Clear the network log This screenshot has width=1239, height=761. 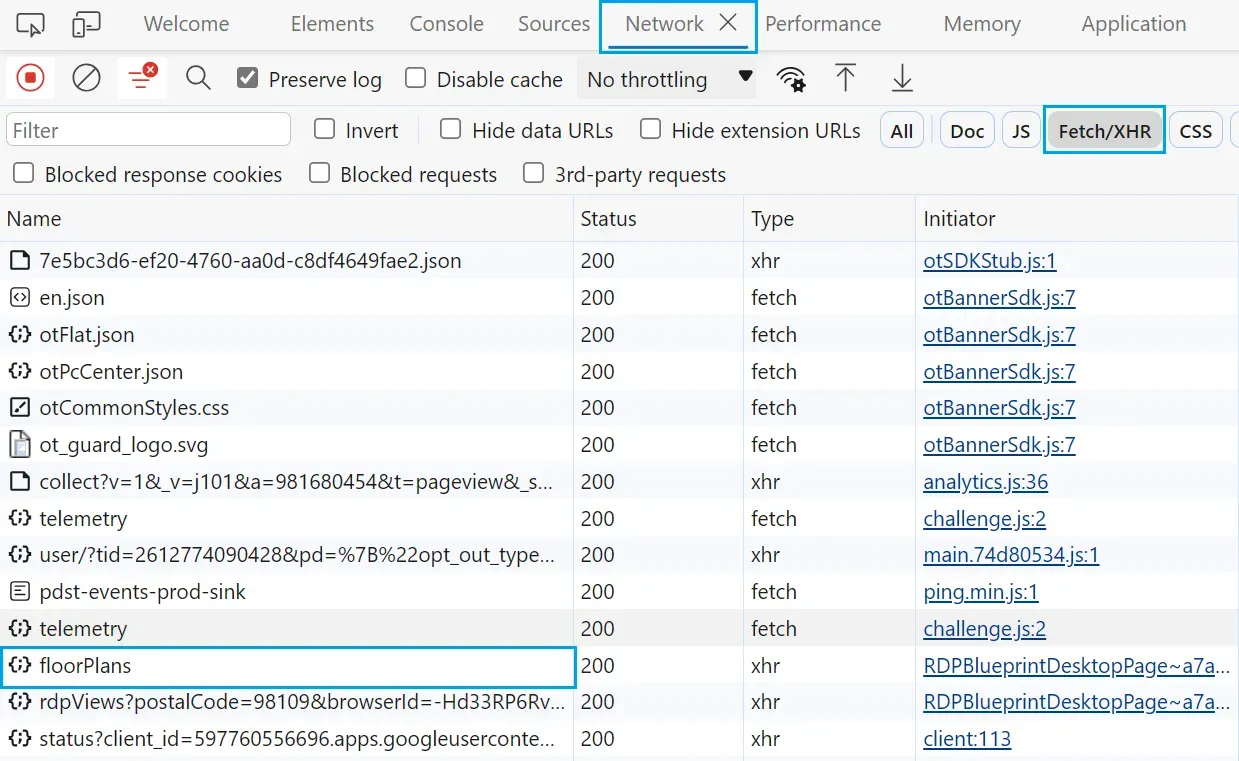click(x=86, y=78)
